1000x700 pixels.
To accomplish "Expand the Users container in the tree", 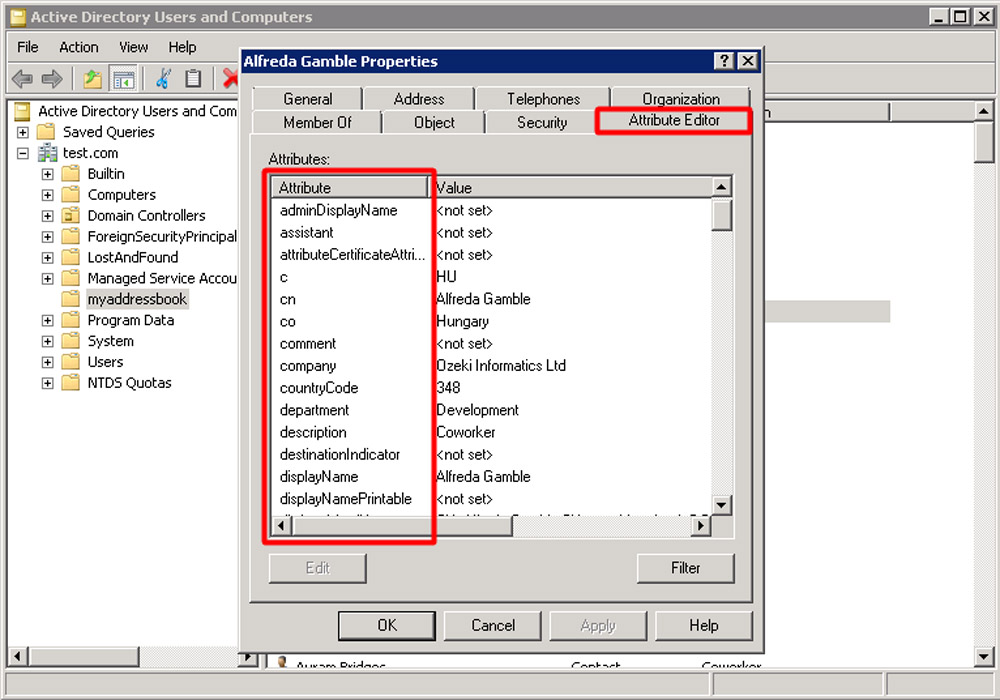I will coord(46,361).
